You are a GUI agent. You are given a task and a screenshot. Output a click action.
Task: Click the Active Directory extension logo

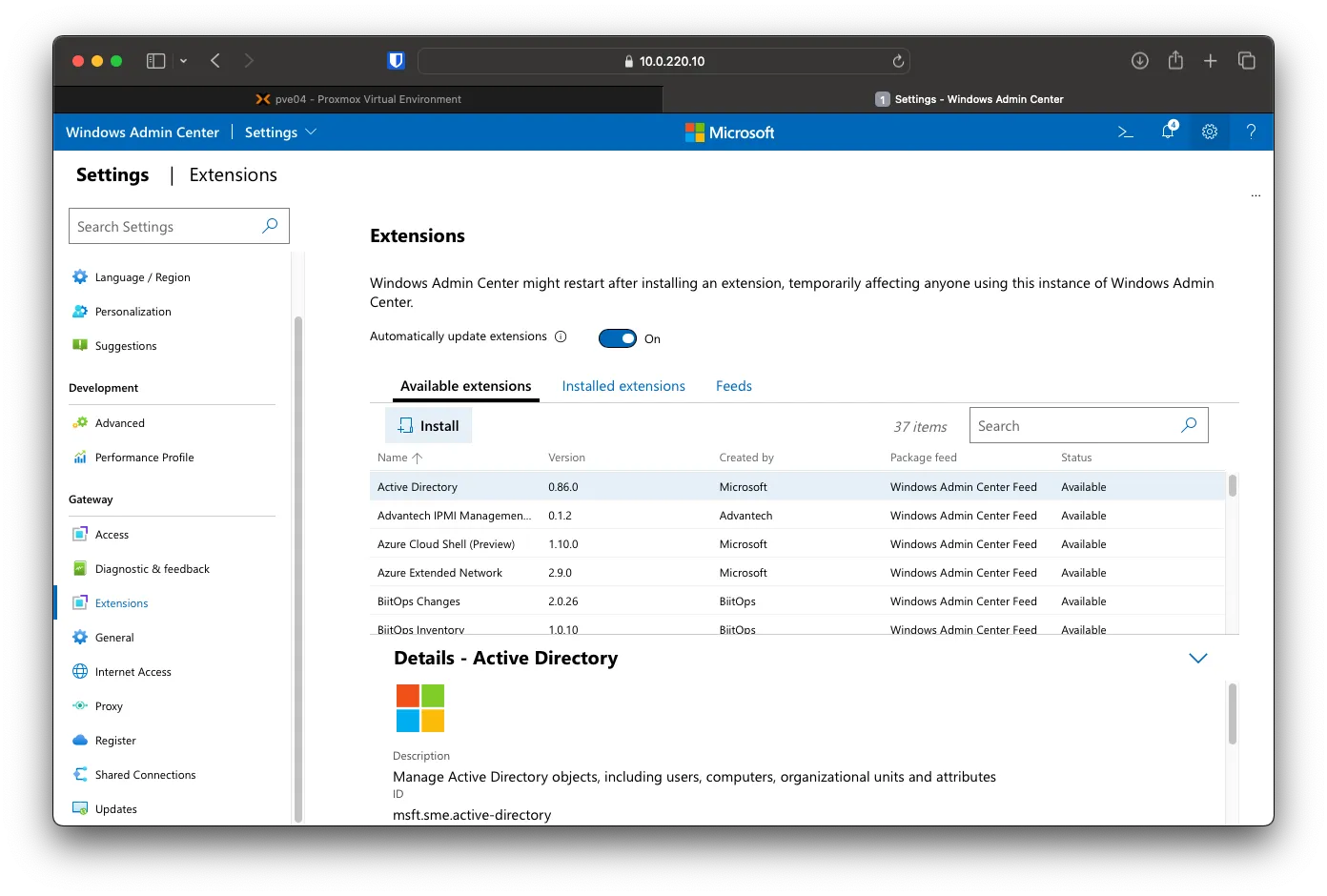[x=420, y=708]
